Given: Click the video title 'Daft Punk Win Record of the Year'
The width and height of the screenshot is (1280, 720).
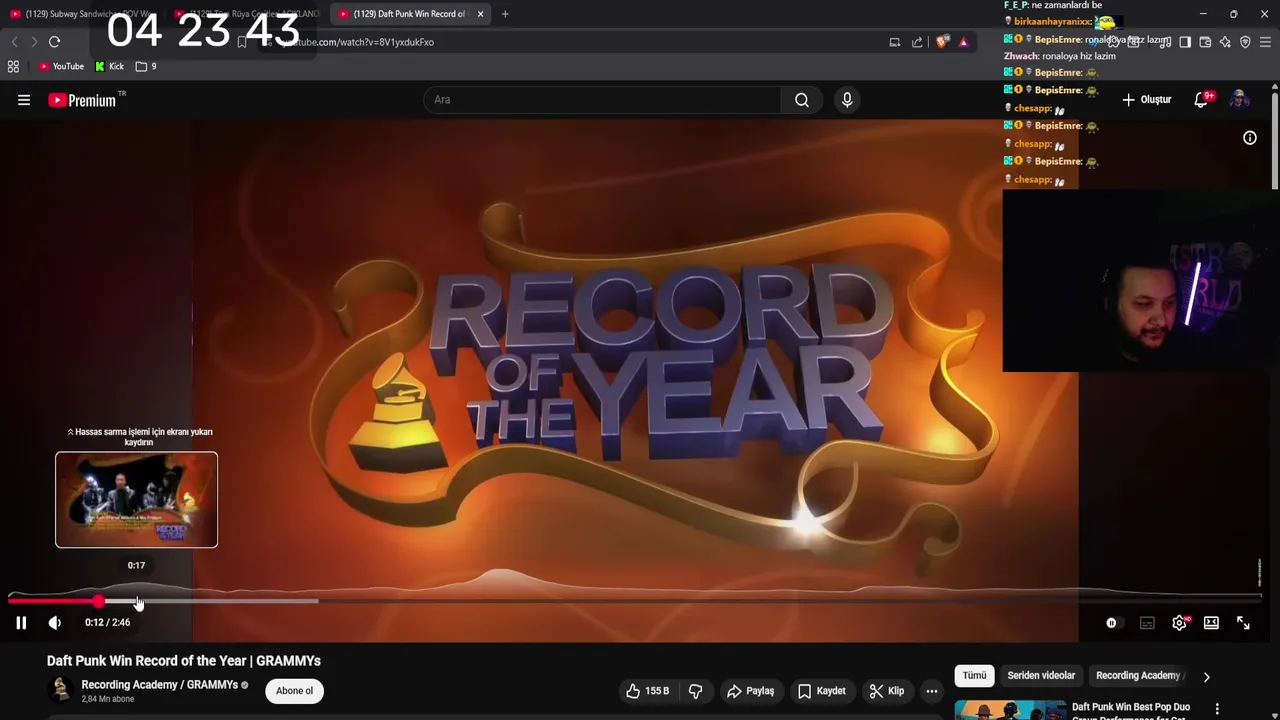Looking at the screenshot, I should pyautogui.click(x=183, y=661).
